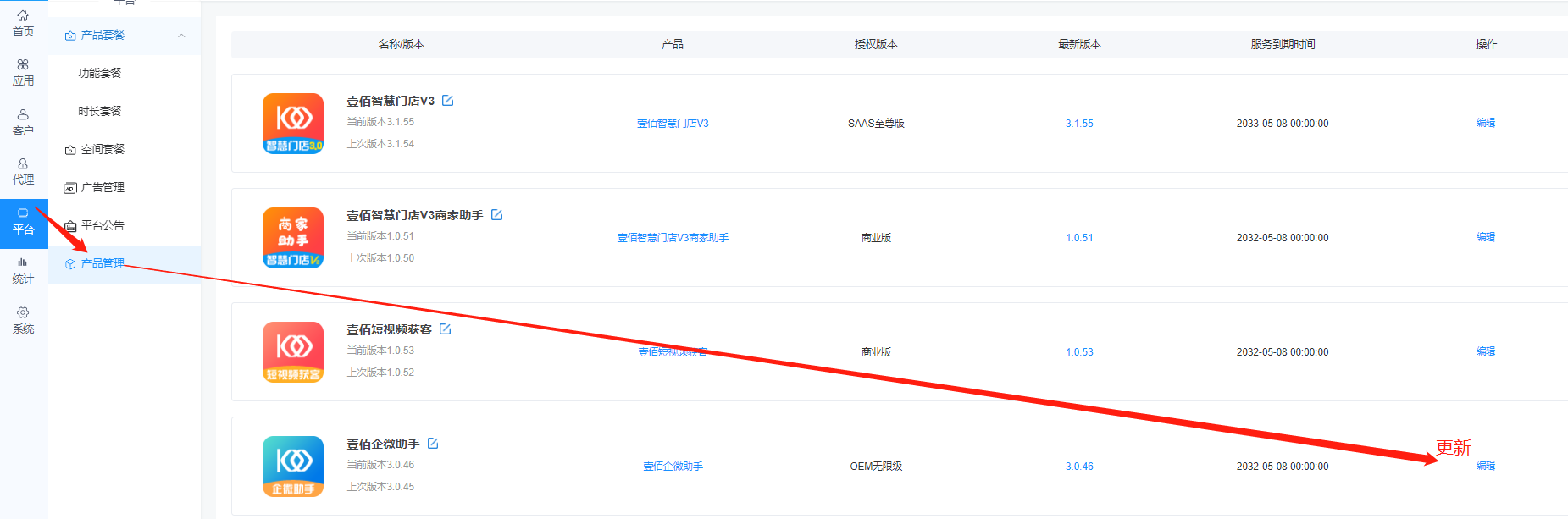Open 产品管理 menu item
This screenshot has width=1568, height=519.
pos(125,264)
